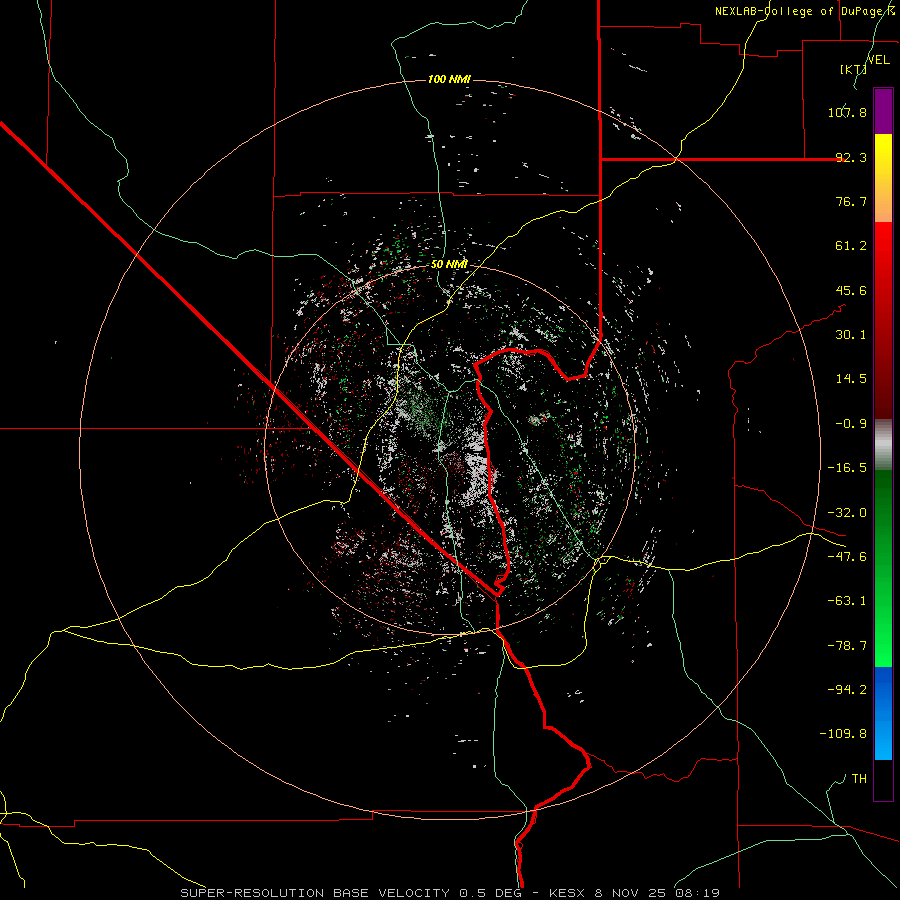Viewport: 900px width, 900px height.
Task: Click the -47.6 velocity scale value
Action: [848, 557]
